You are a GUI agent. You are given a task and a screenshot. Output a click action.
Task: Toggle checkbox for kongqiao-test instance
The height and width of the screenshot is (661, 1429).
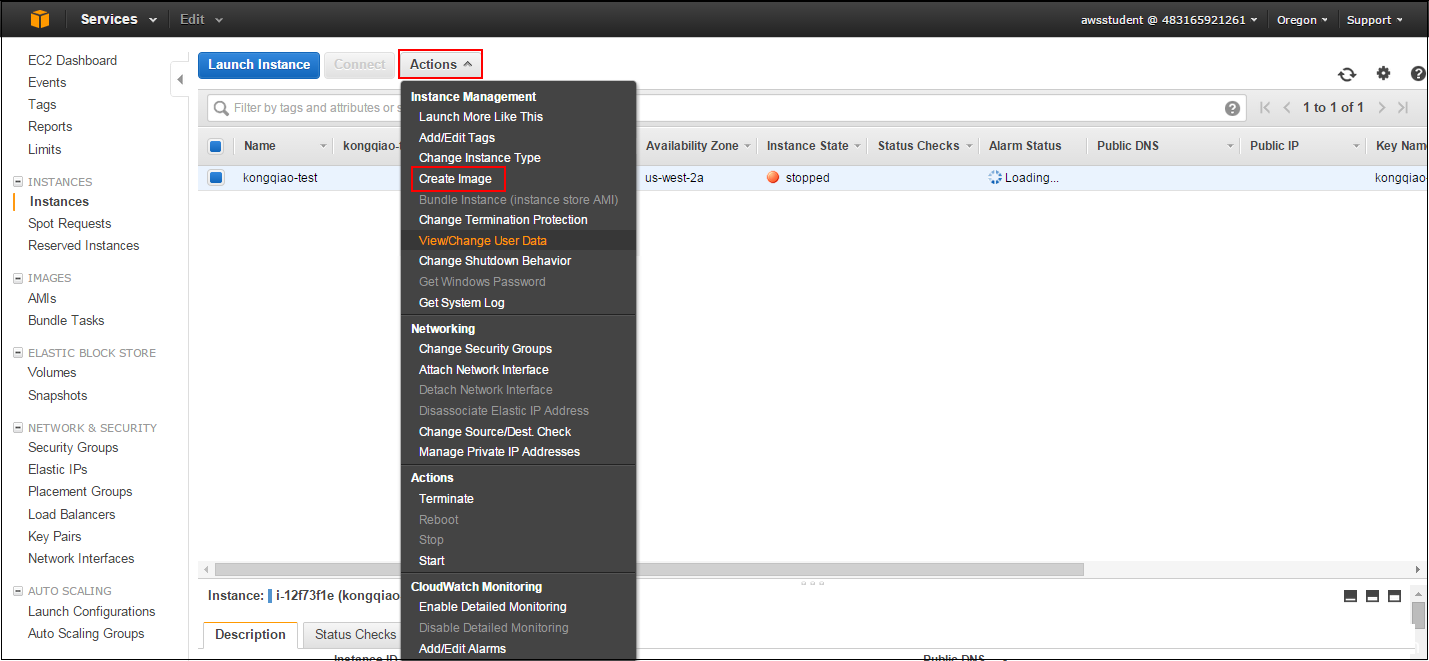click(x=216, y=178)
